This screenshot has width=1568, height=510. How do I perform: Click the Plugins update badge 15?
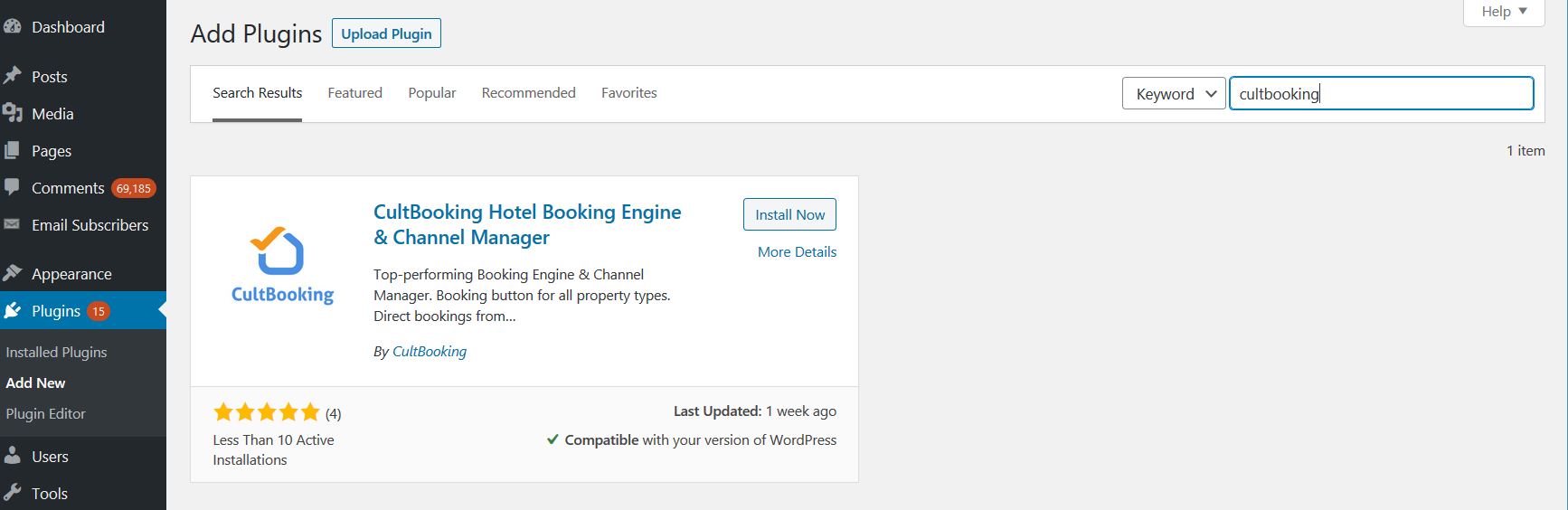(99, 311)
